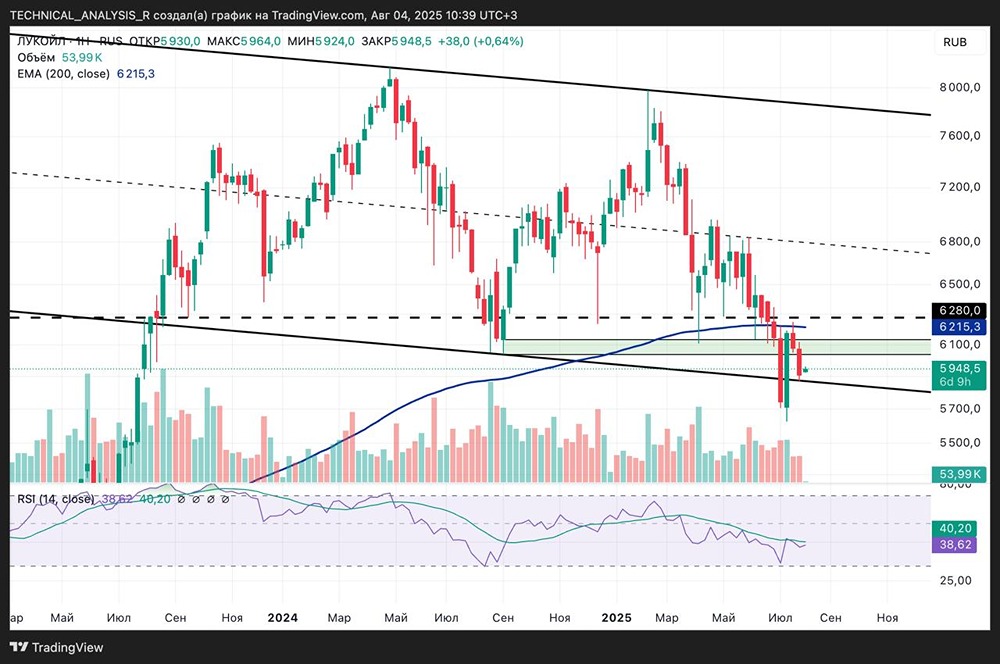
Task: Click the 6 215,3 value in EMA legend
Action: coord(136,74)
